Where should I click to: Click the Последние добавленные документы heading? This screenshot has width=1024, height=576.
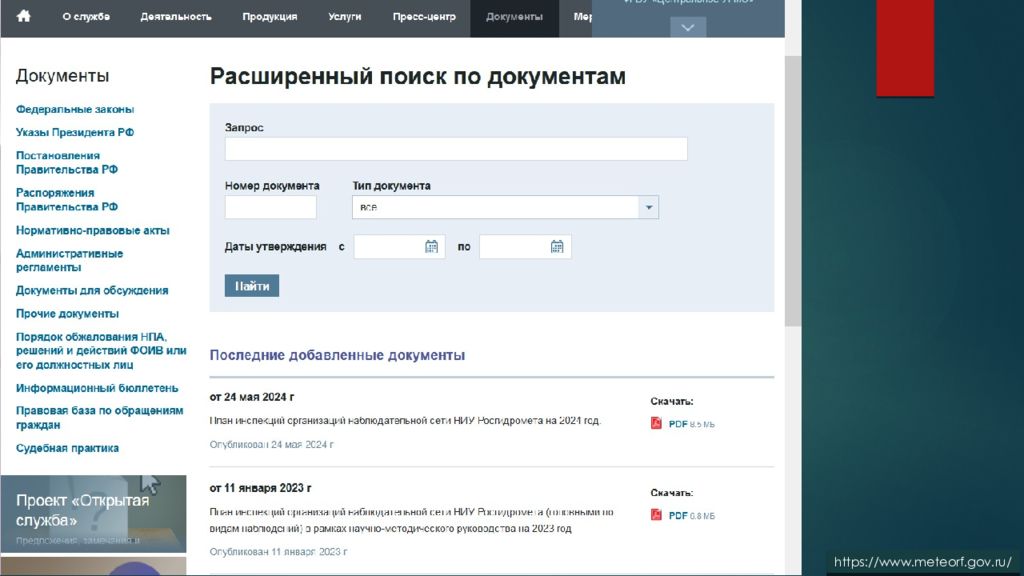click(337, 355)
